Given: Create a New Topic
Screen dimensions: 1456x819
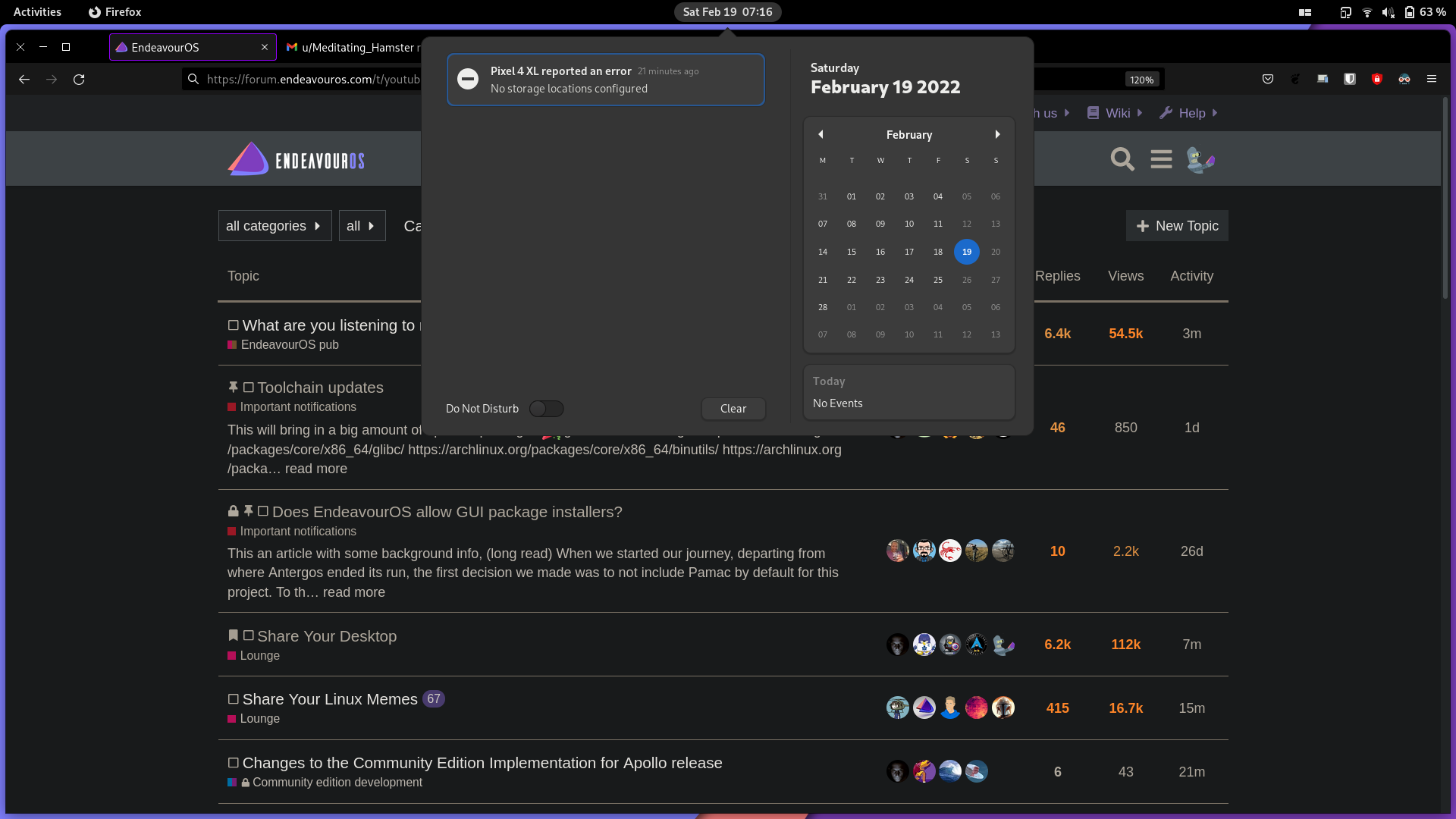Looking at the screenshot, I should coord(1176,225).
